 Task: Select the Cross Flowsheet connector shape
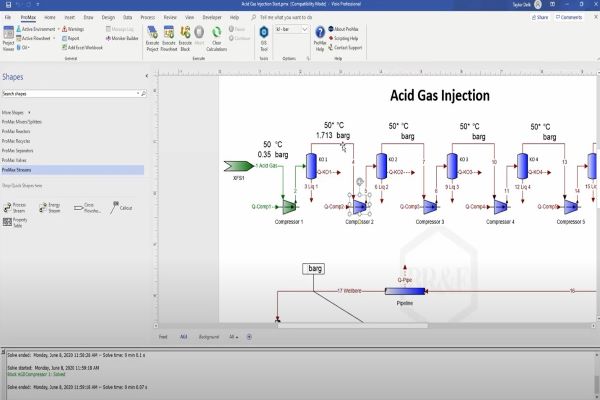point(88,208)
